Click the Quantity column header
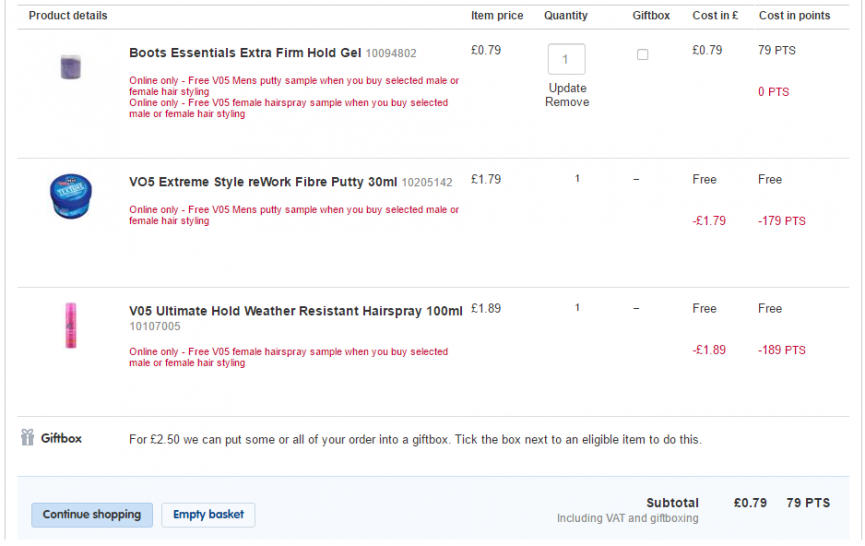Screen dimensions: 865x546 coord(566,15)
